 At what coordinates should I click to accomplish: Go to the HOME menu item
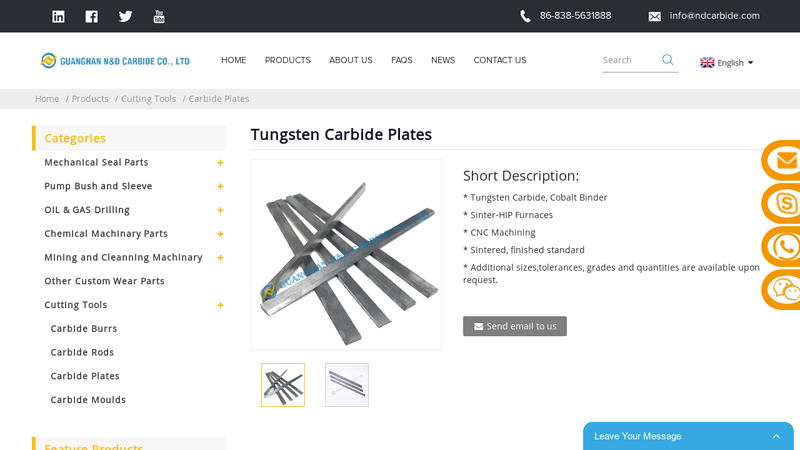(x=233, y=60)
